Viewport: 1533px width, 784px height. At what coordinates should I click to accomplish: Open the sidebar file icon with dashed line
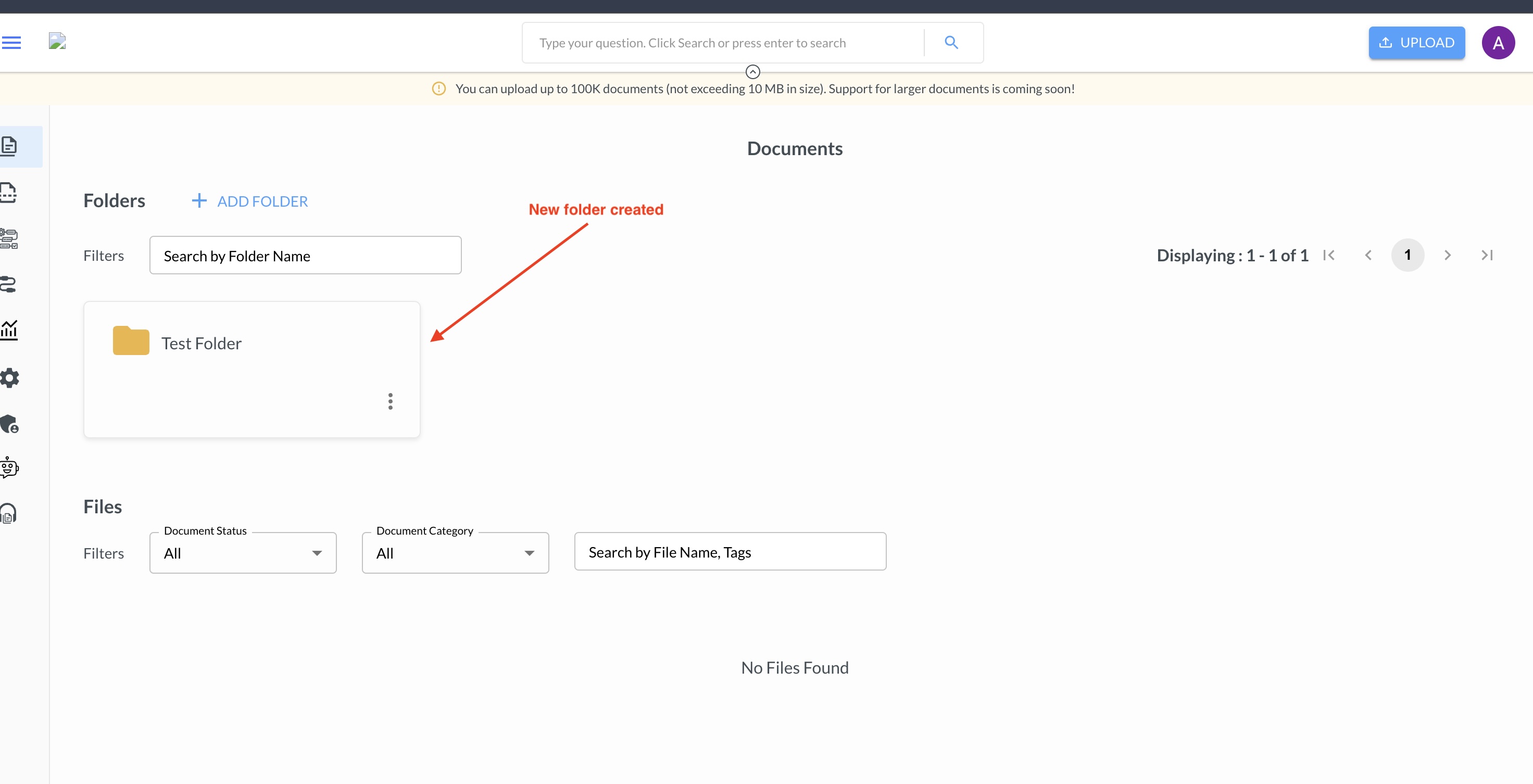(x=8, y=193)
